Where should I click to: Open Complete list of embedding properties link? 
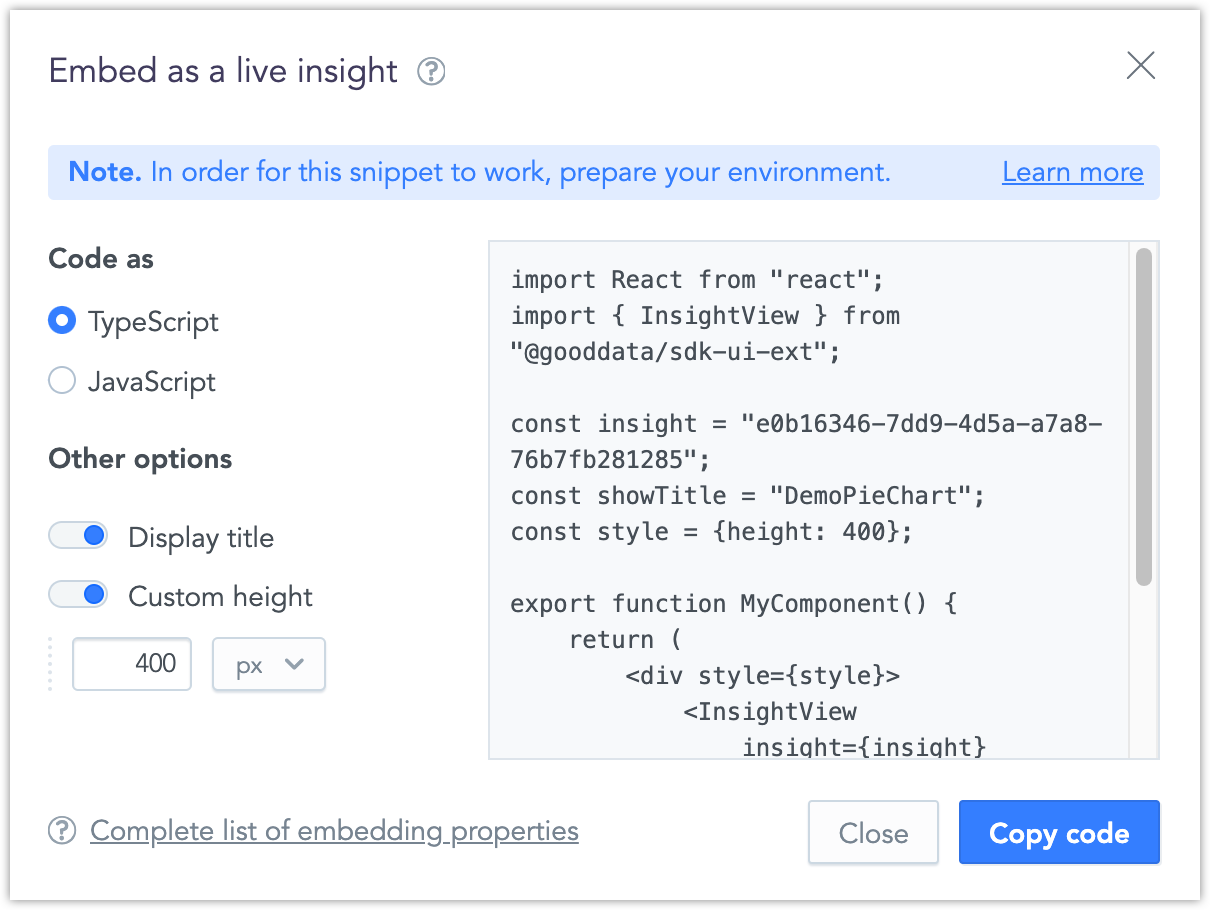click(x=334, y=831)
